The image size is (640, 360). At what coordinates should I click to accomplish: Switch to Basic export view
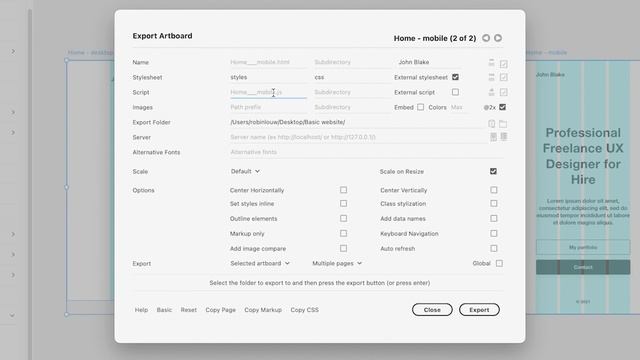164,310
